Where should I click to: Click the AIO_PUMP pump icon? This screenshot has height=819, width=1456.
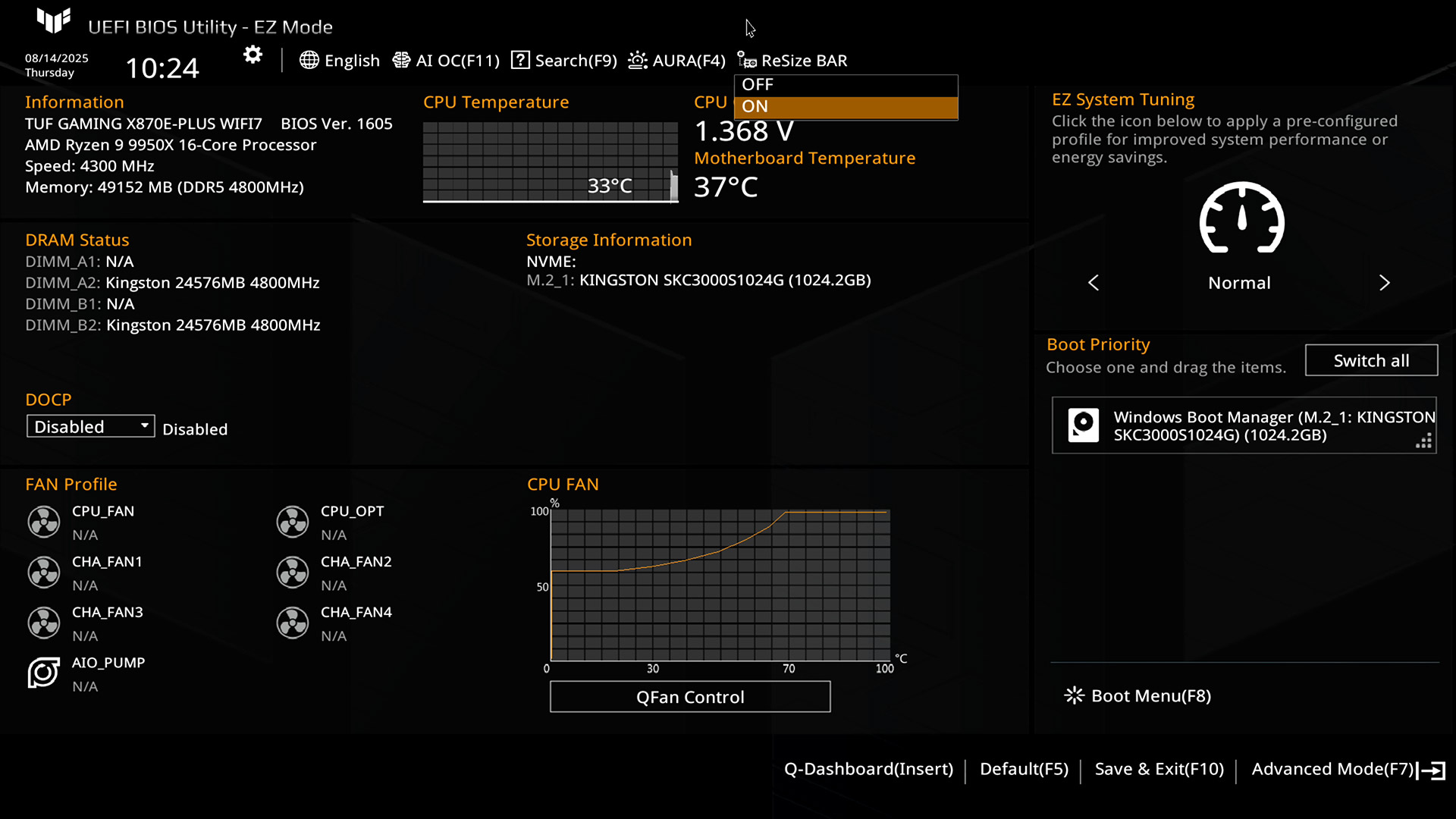point(44,673)
